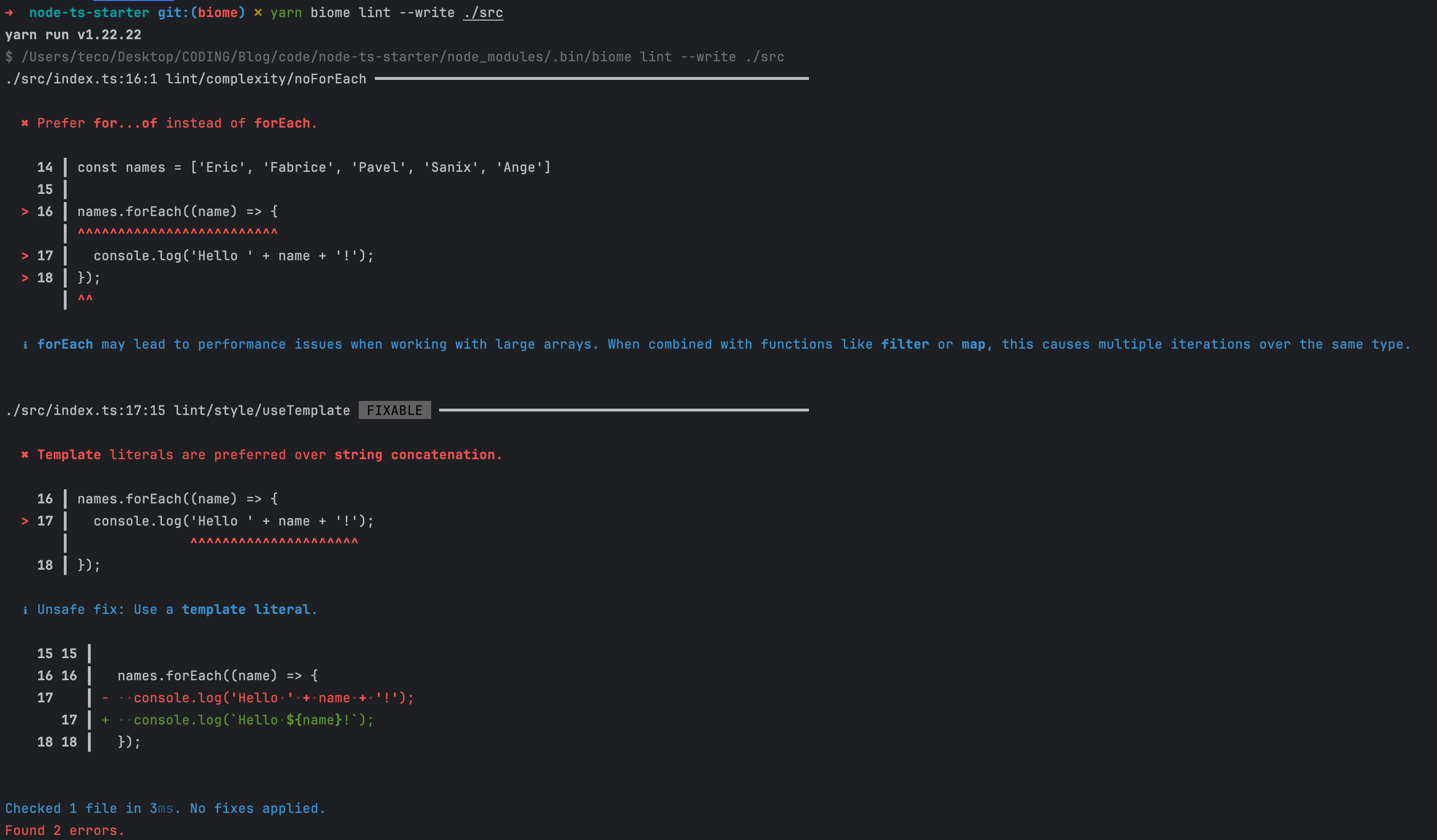1437x840 pixels.
Task: Click the git branch x status icon
Action: pyautogui.click(x=258, y=12)
